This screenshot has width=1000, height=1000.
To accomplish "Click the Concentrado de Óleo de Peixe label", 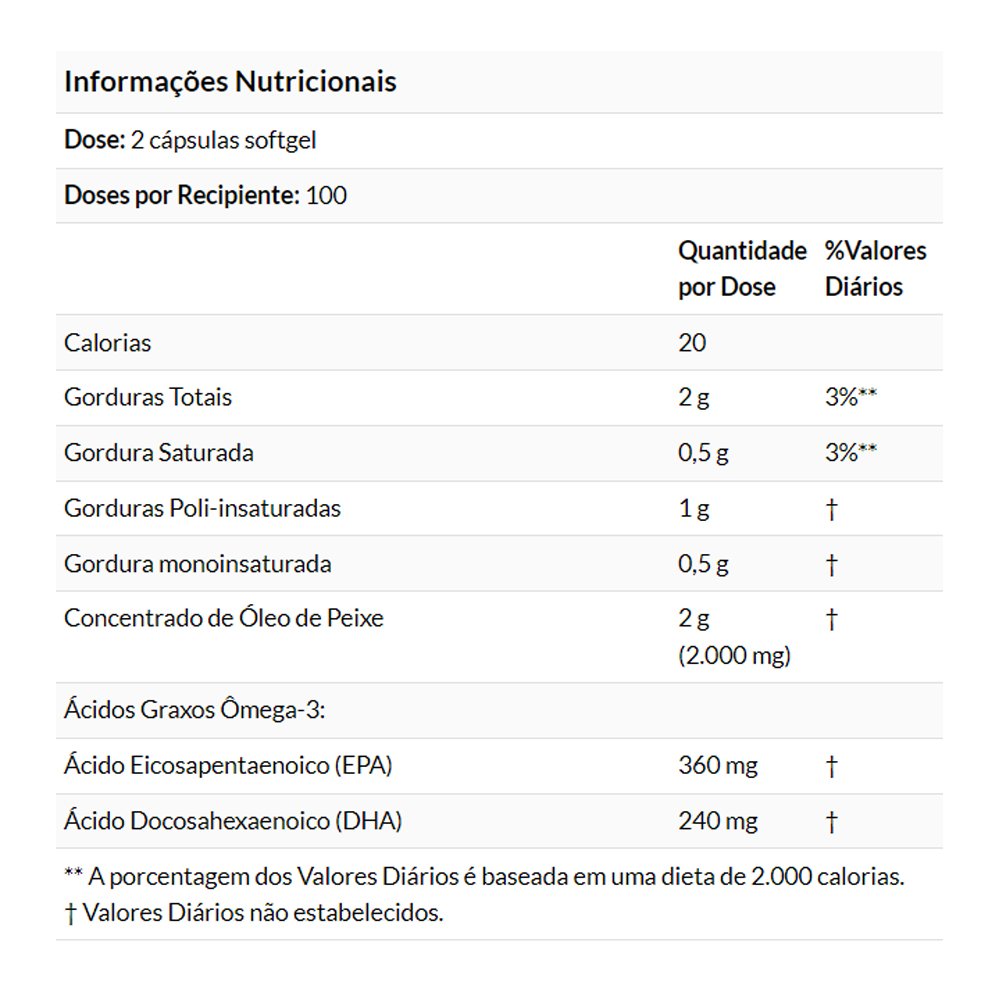I will pyautogui.click(x=224, y=618).
